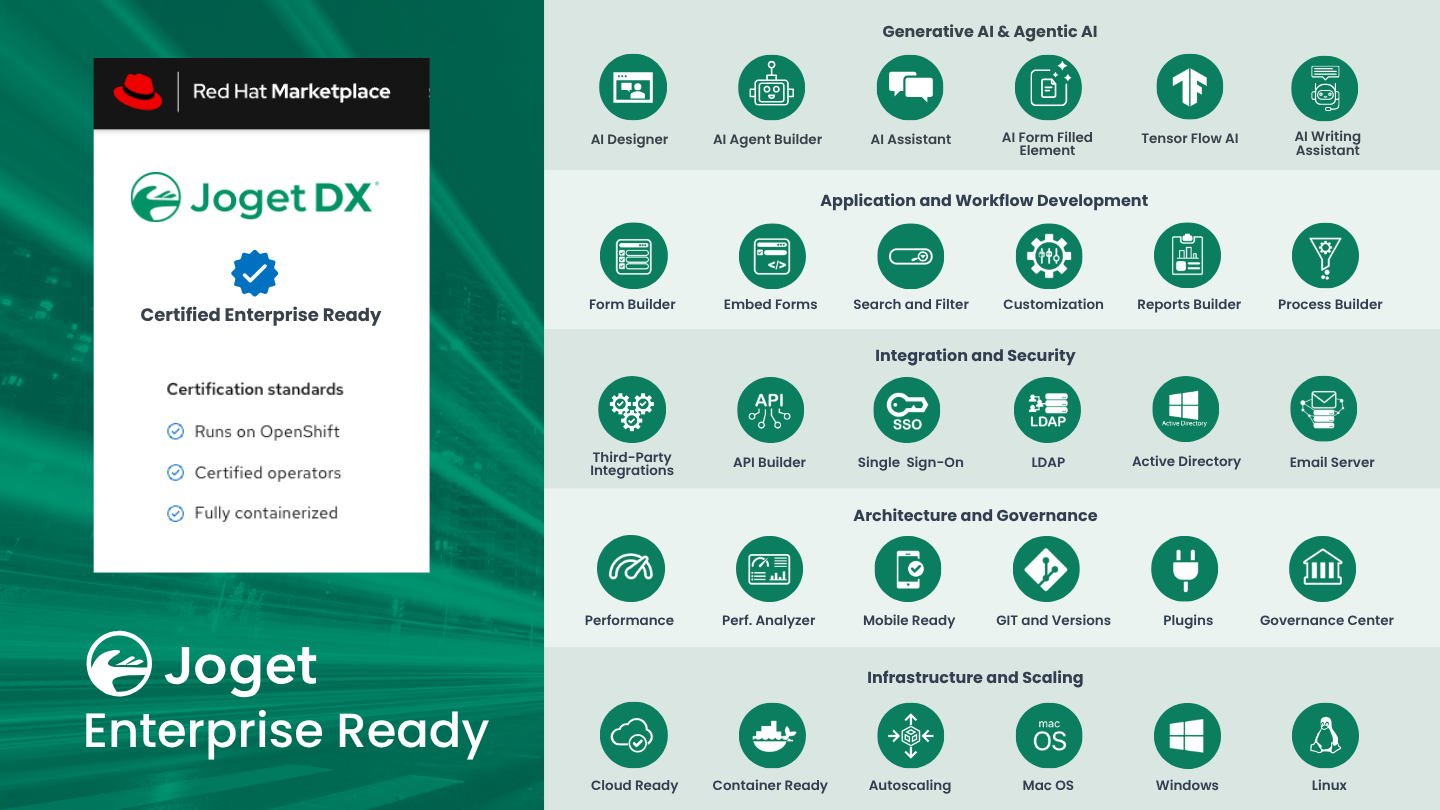Image resolution: width=1440 pixels, height=810 pixels.
Task: Click the Container Ready whale icon
Action: (772, 736)
